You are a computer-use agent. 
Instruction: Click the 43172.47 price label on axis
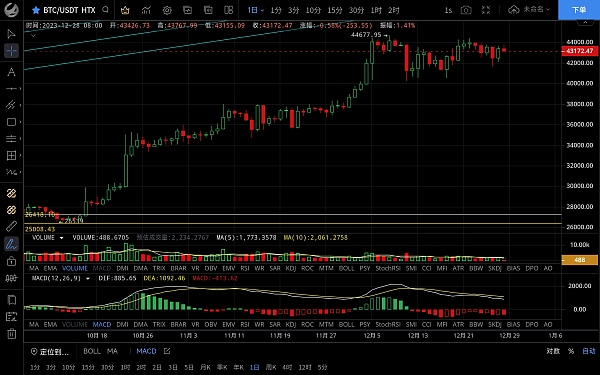pyautogui.click(x=580, y=51)
